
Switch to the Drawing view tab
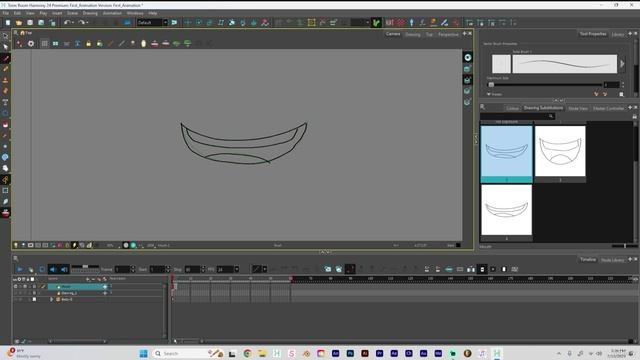[413, 34]
